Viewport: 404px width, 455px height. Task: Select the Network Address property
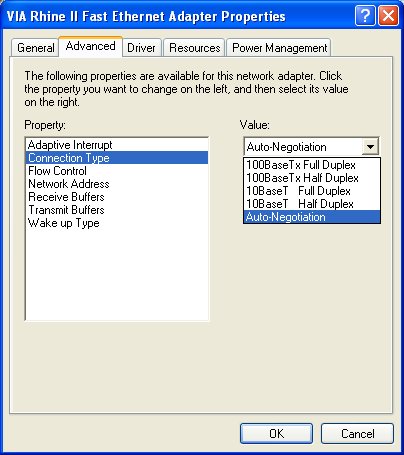(117, 184)
